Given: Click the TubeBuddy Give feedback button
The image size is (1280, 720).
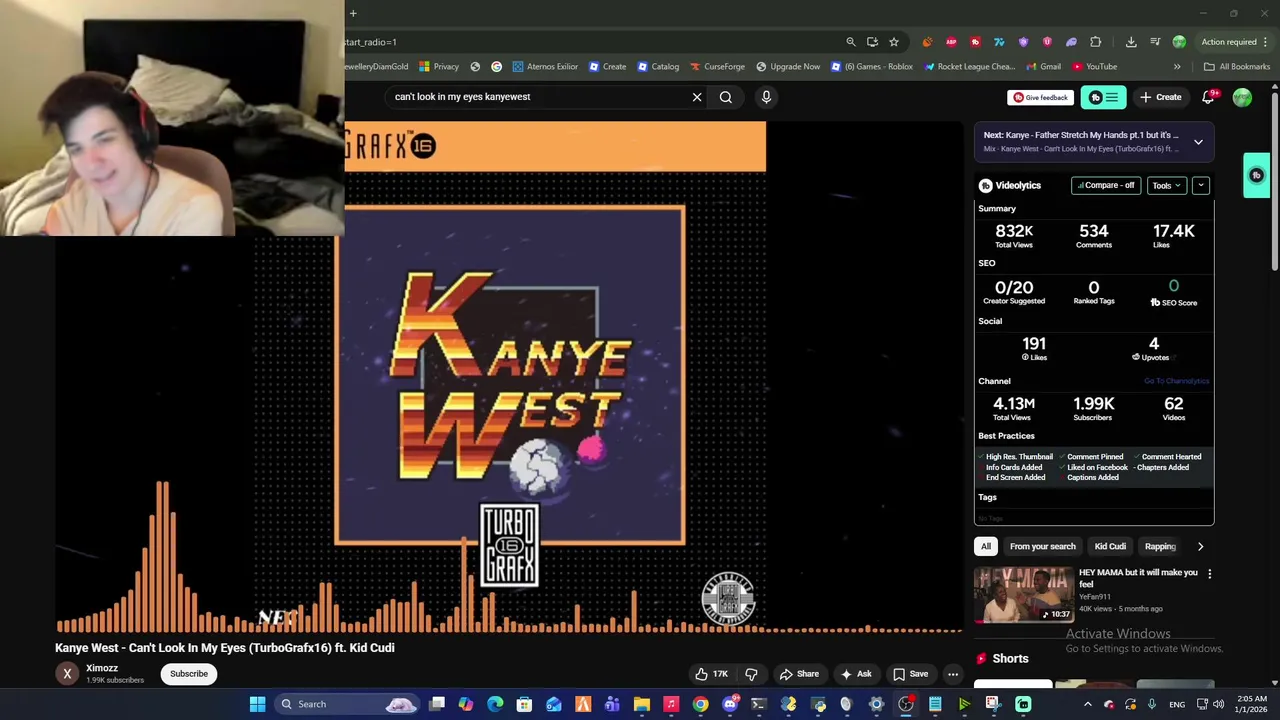Looking at the screenshot, I should (x=1040, y=97).
